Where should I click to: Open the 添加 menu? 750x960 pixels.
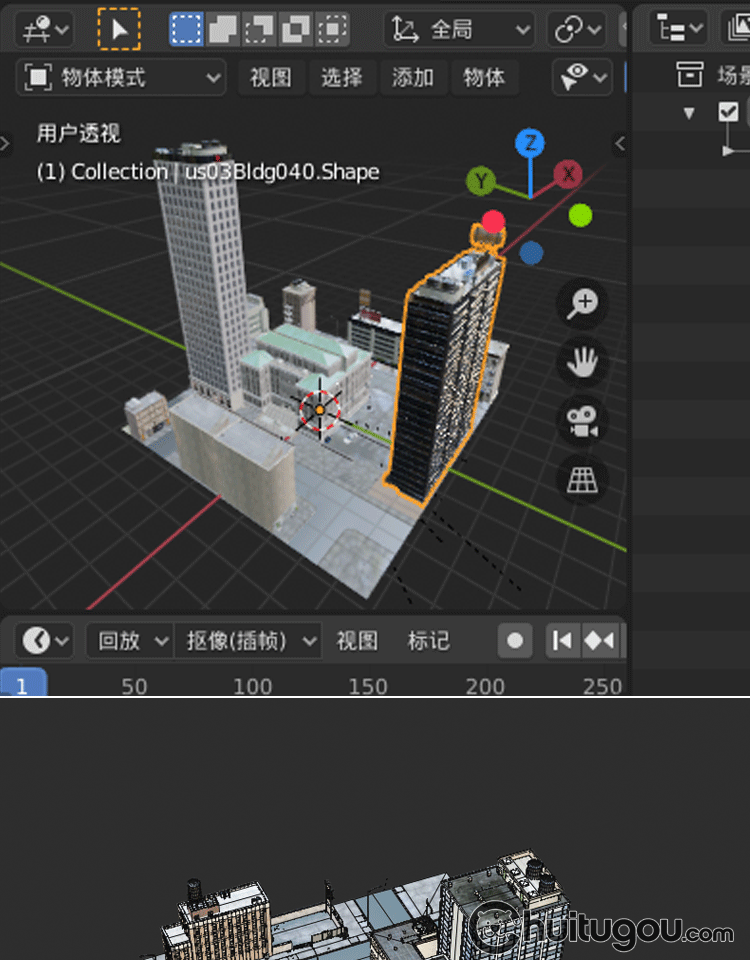pyautogui.click(x=412, y=77)
